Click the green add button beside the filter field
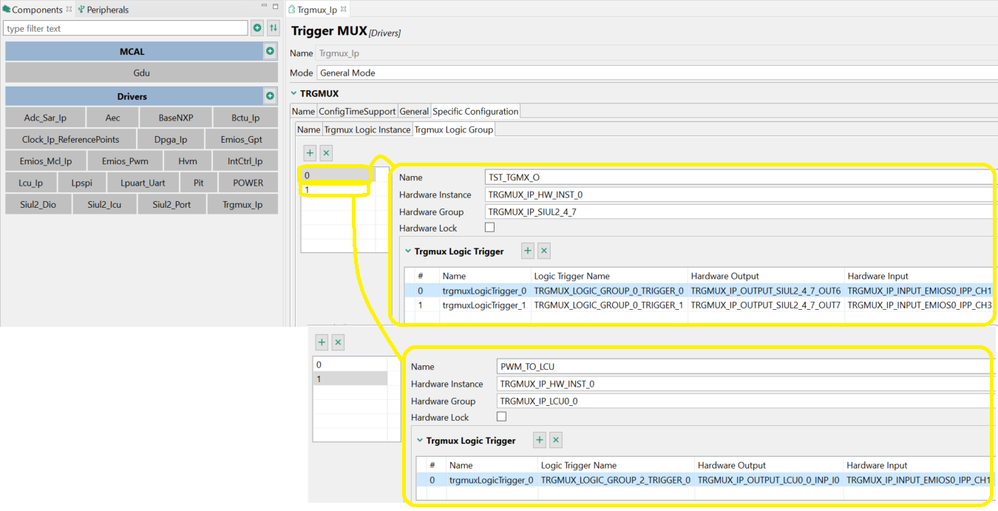 tap(257, 28)
